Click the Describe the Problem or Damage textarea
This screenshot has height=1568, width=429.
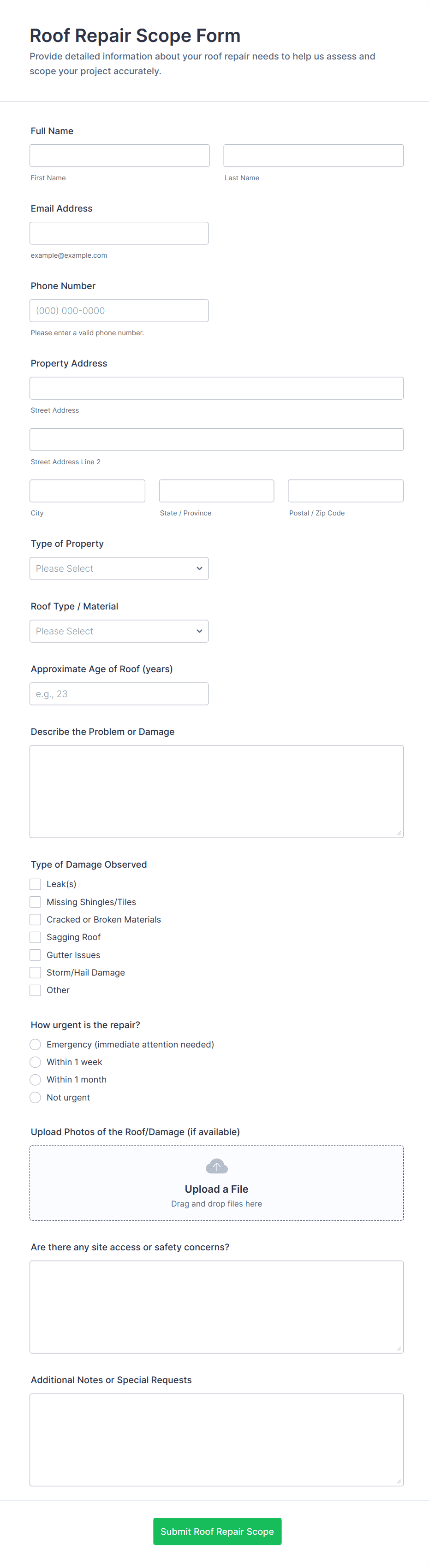[216, 791]
